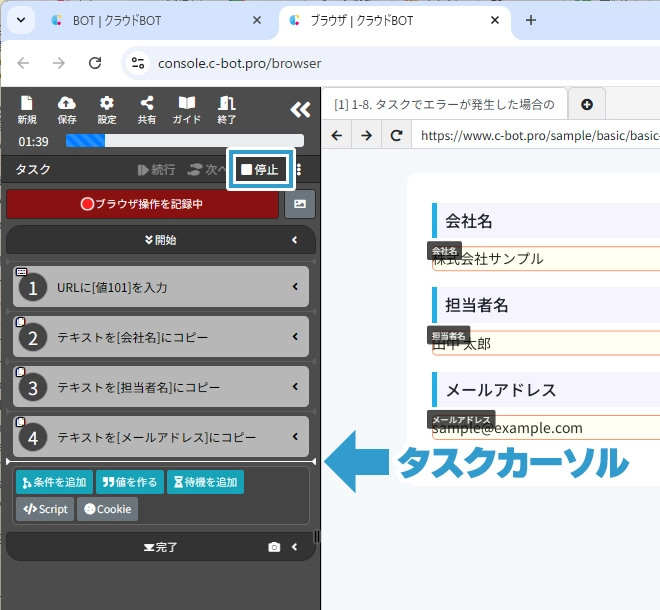Click the camera icon in 完了 row
The width and height of the screenshot is (660, 610).
[x=274, y=547]
